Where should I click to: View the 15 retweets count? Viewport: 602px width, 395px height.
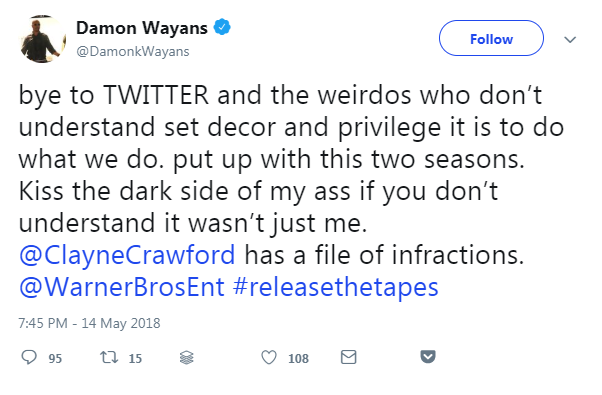click(x=135, y=359)
